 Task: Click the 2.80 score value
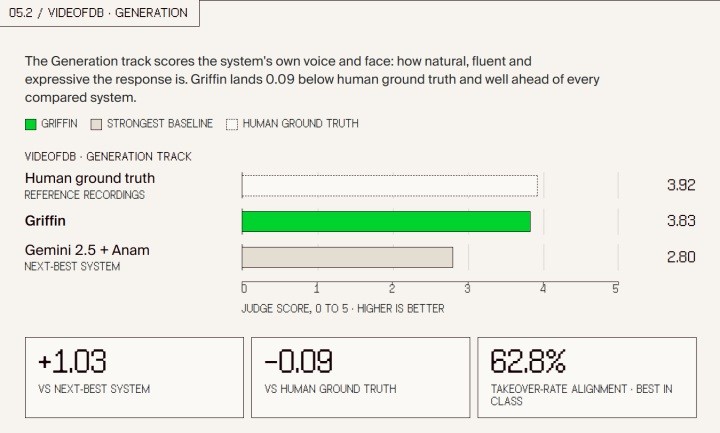681,257
